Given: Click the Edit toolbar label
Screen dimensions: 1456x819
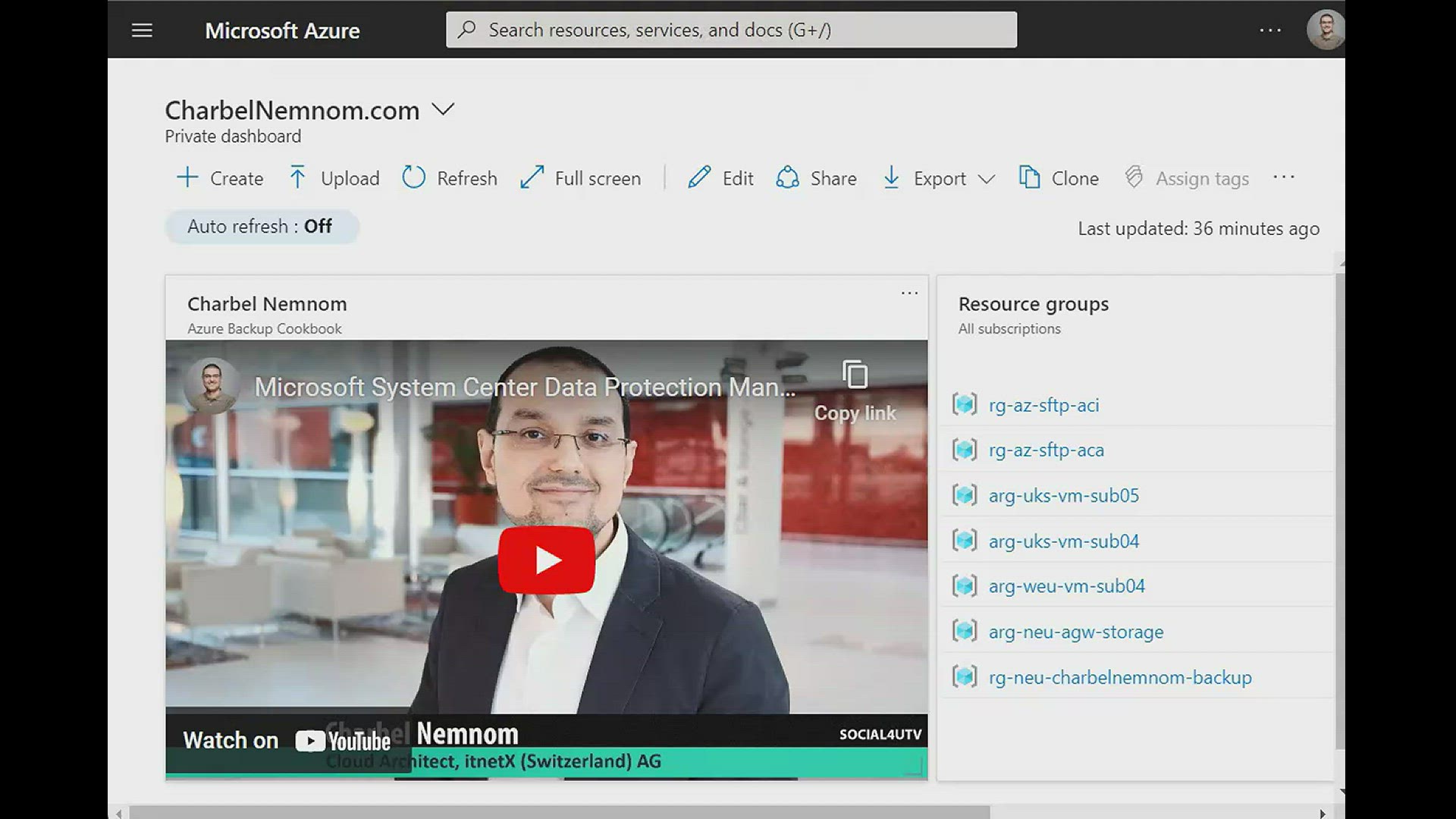Looking at the screenshot, I should [x=738, y=178].
